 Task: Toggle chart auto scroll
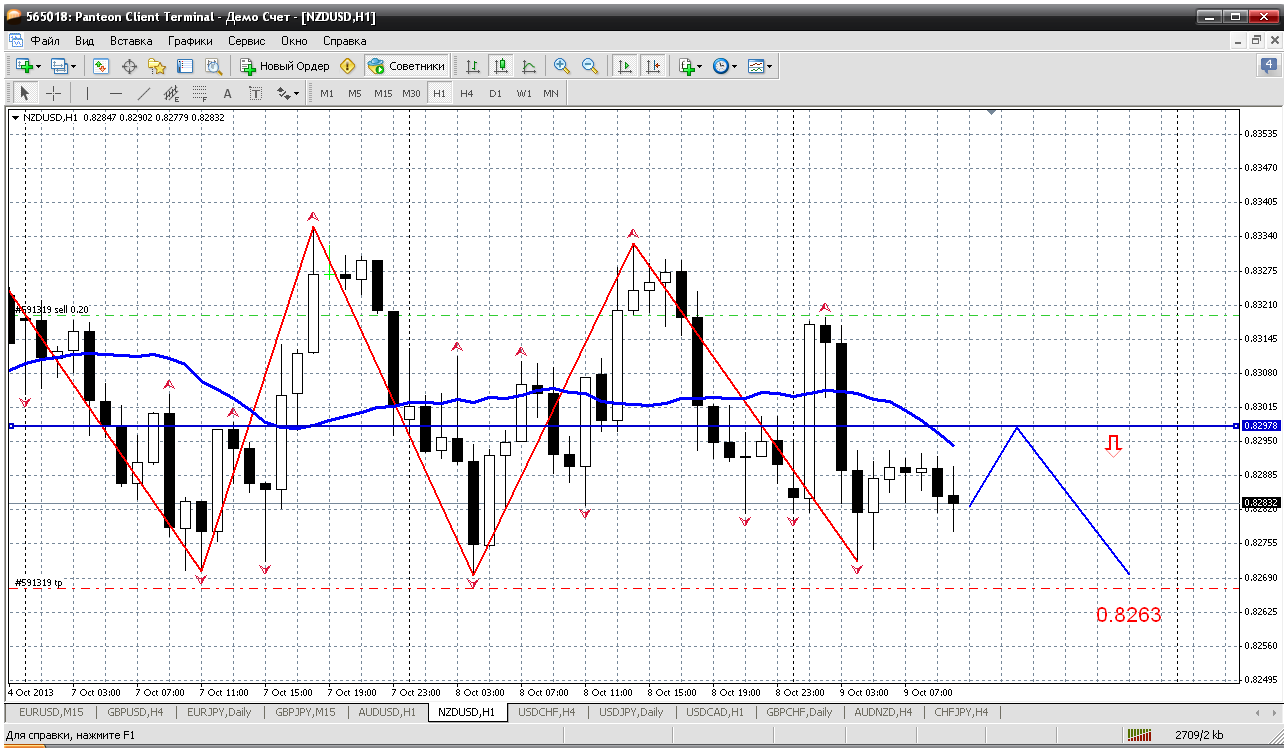pyautogui.click(x=625, y=66)
